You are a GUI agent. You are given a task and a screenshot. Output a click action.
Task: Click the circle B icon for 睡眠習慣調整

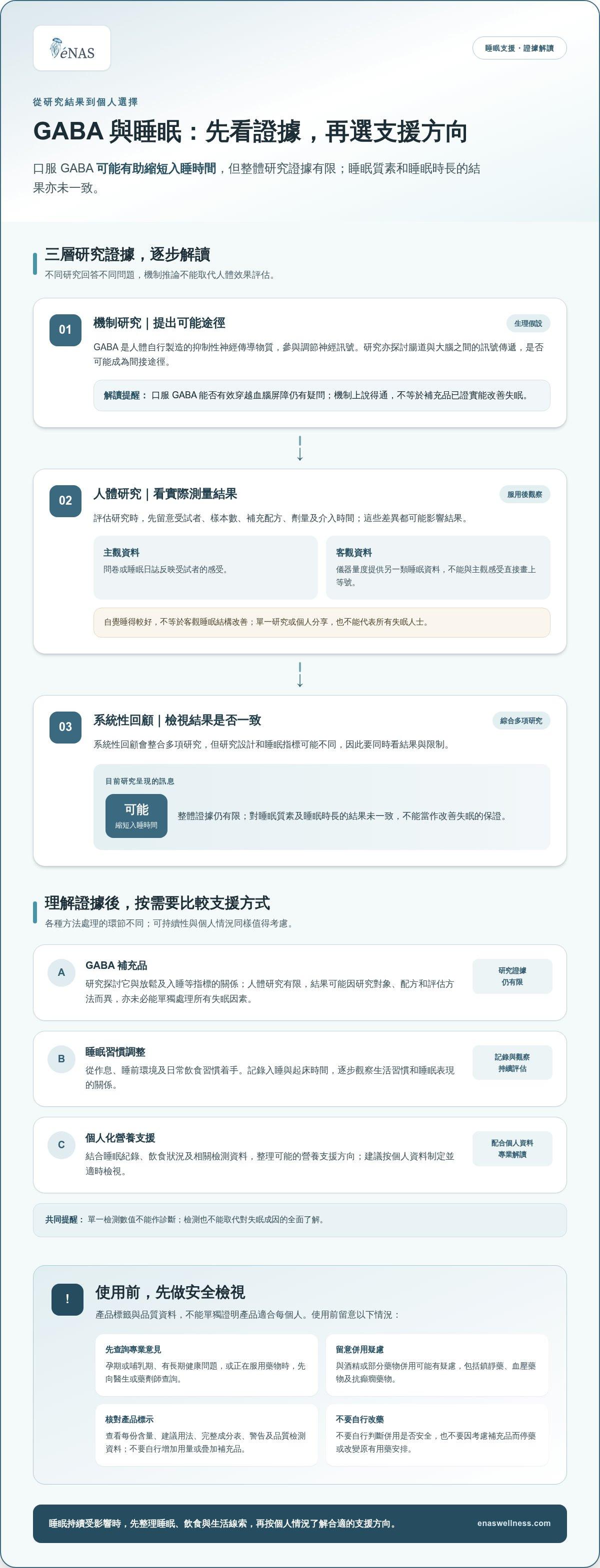click(x=61, y=1059)
